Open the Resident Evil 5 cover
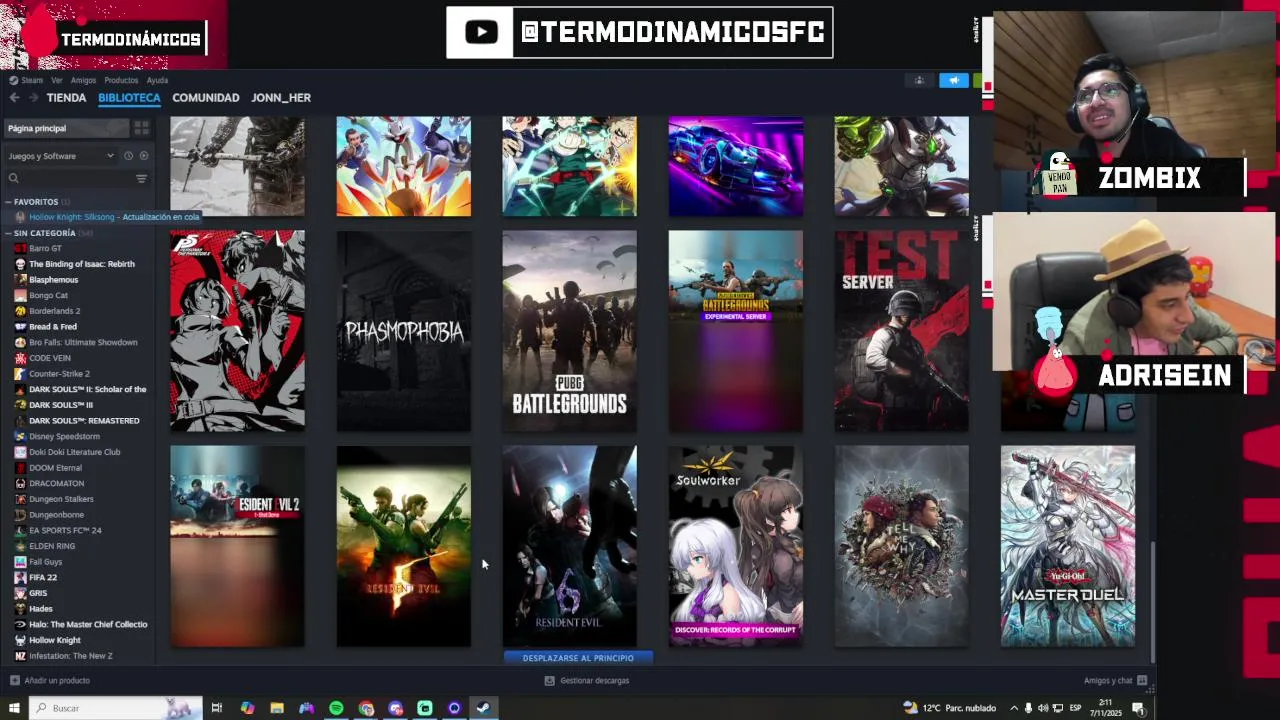 pyautogui.click(x=403, y=546)
